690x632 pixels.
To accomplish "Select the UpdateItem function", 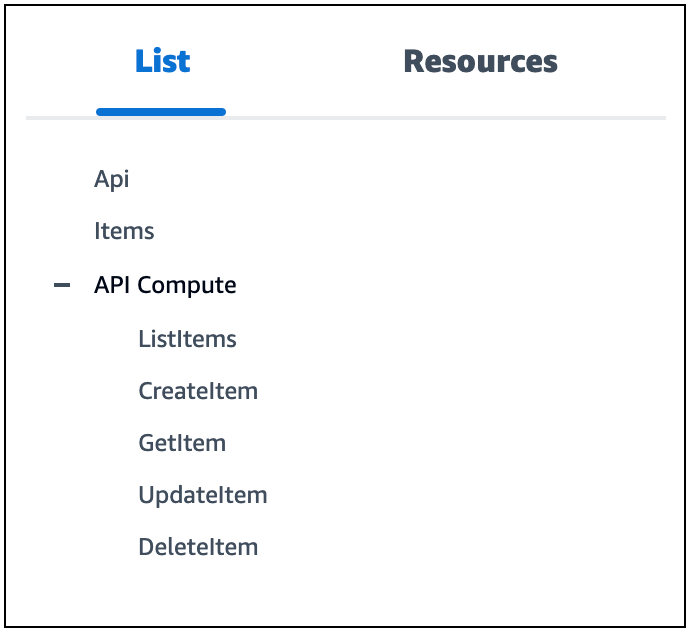I will (203, 495).
